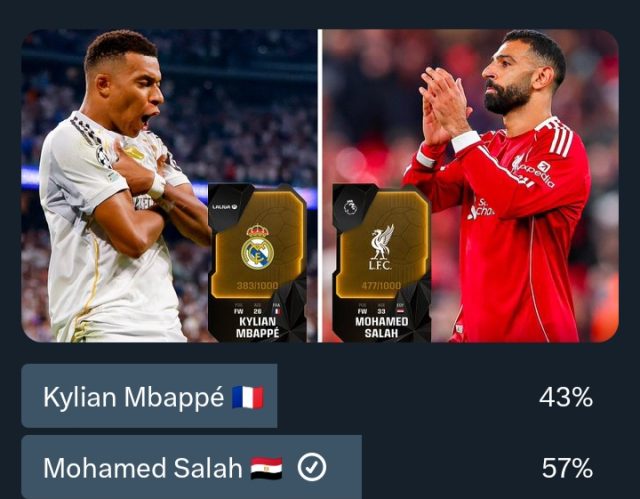Viewport: 640px width, 499px height.
Task: Click the LaLiga logo on Mbappé's card
Action: 224,207
